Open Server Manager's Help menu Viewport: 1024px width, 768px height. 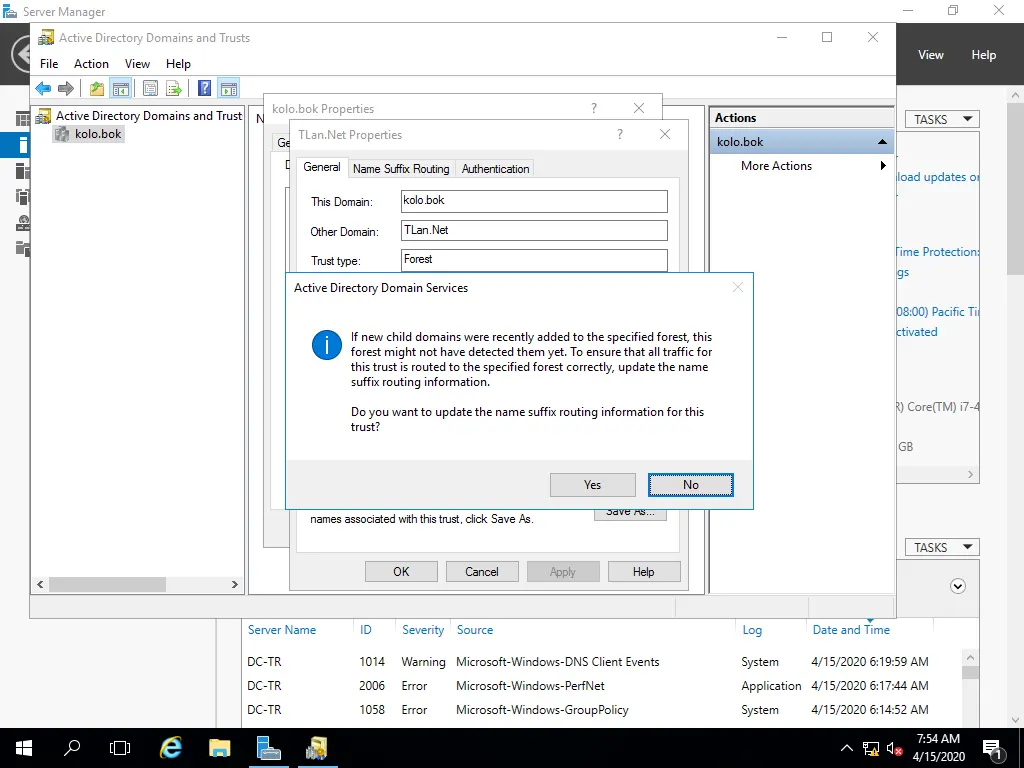(984, 55)
